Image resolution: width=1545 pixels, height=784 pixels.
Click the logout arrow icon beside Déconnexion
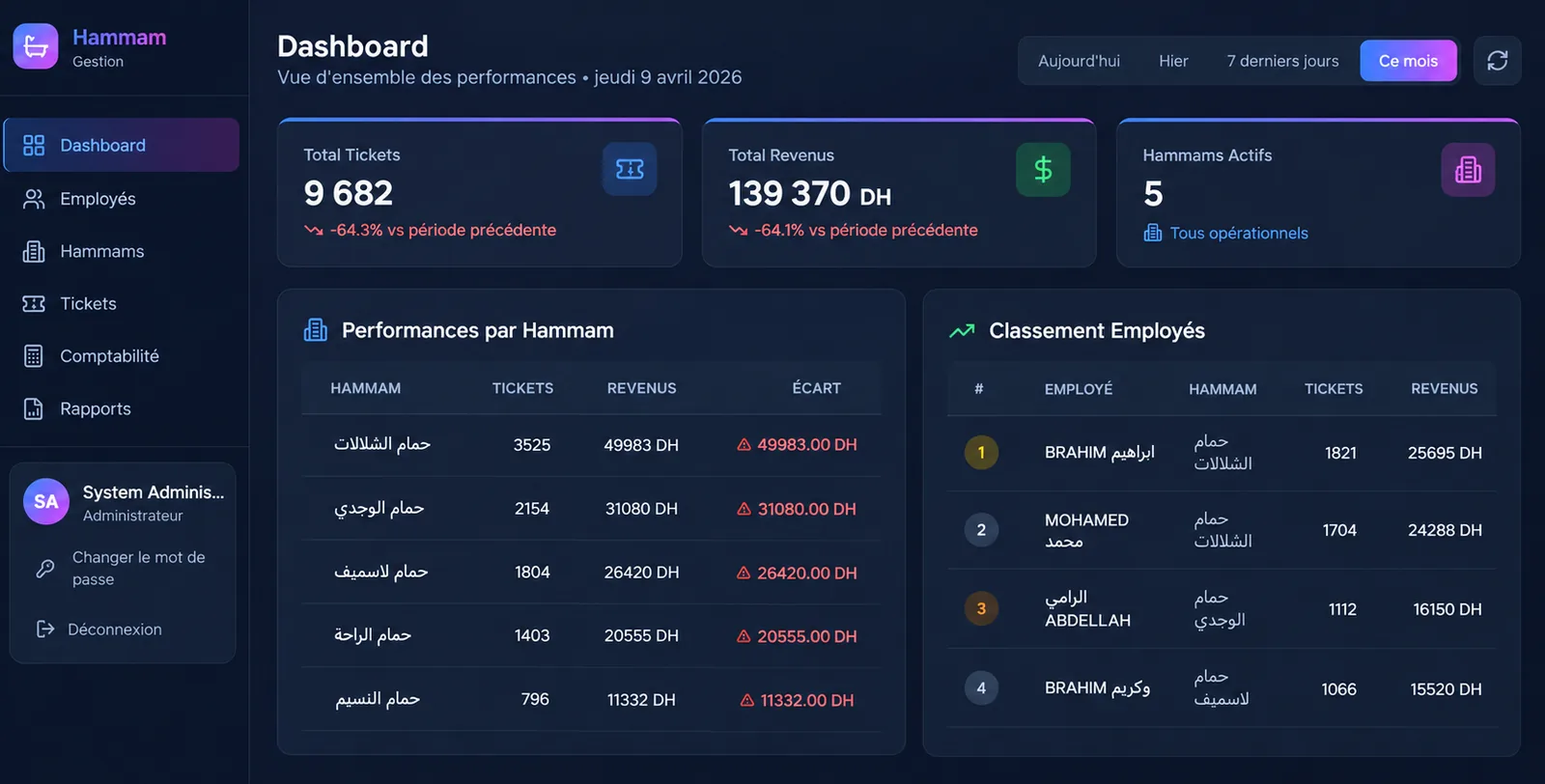coord(45,630)
